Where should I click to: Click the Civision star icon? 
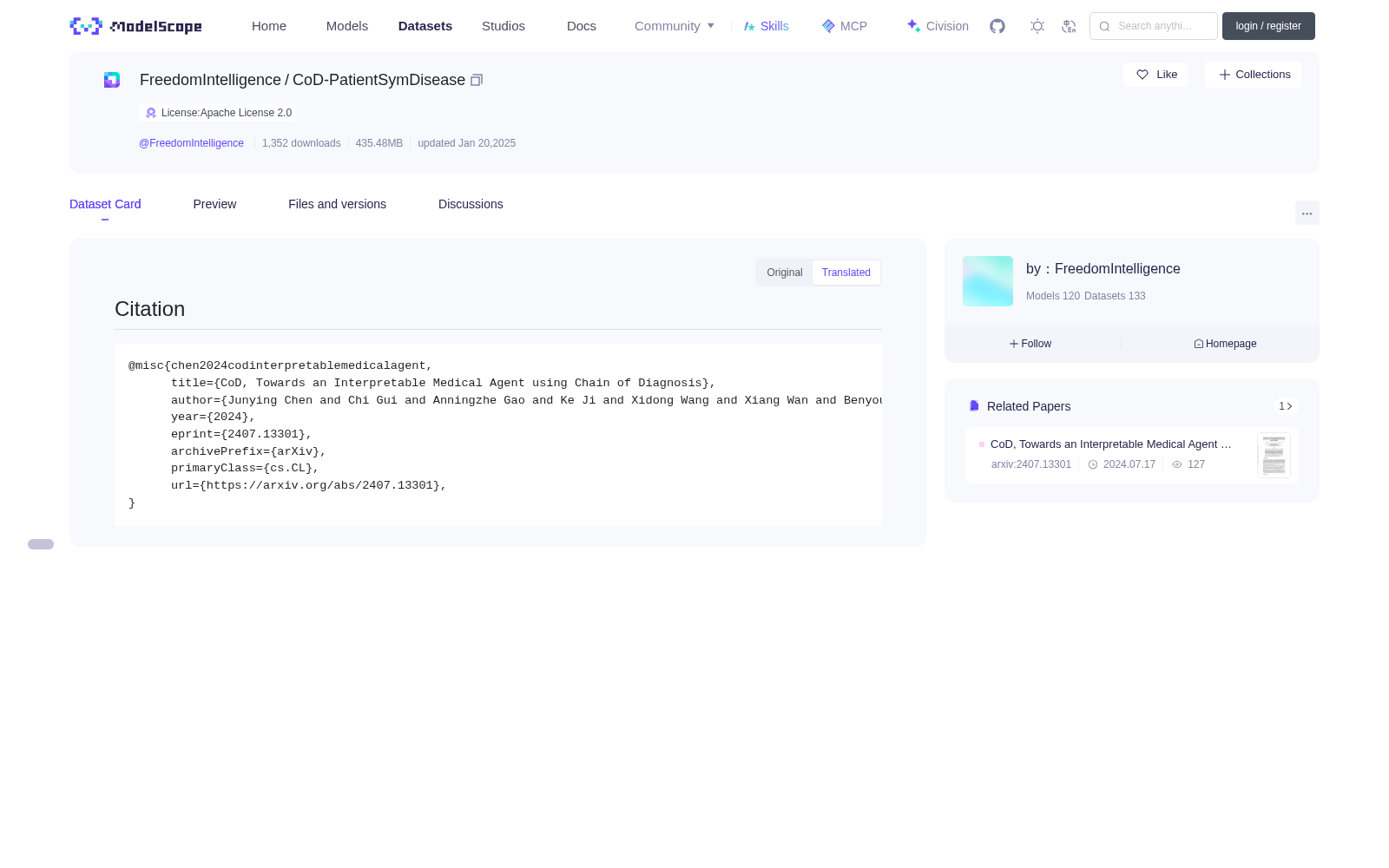pos(913,26)
